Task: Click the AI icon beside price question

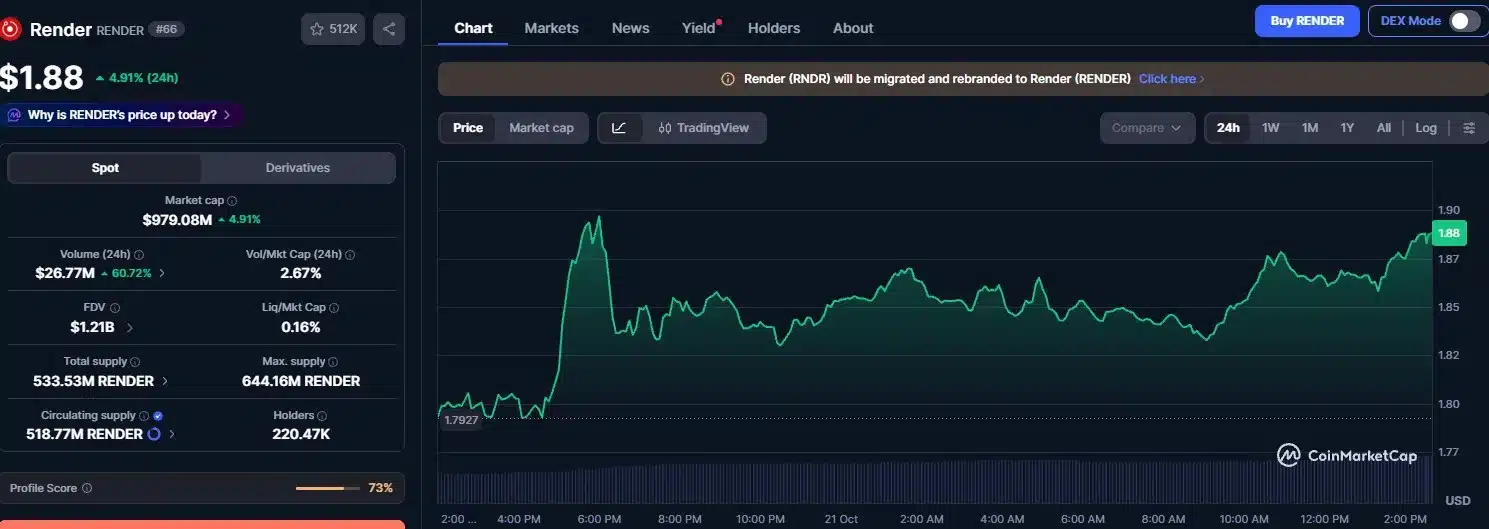Action: [14, 115]
